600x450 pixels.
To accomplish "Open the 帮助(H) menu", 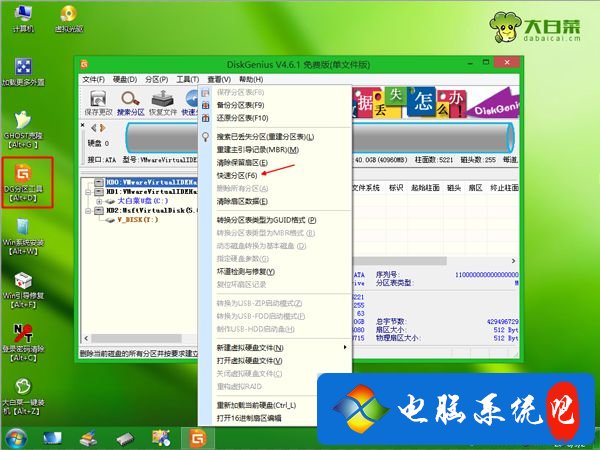I will tap(251, 80).
